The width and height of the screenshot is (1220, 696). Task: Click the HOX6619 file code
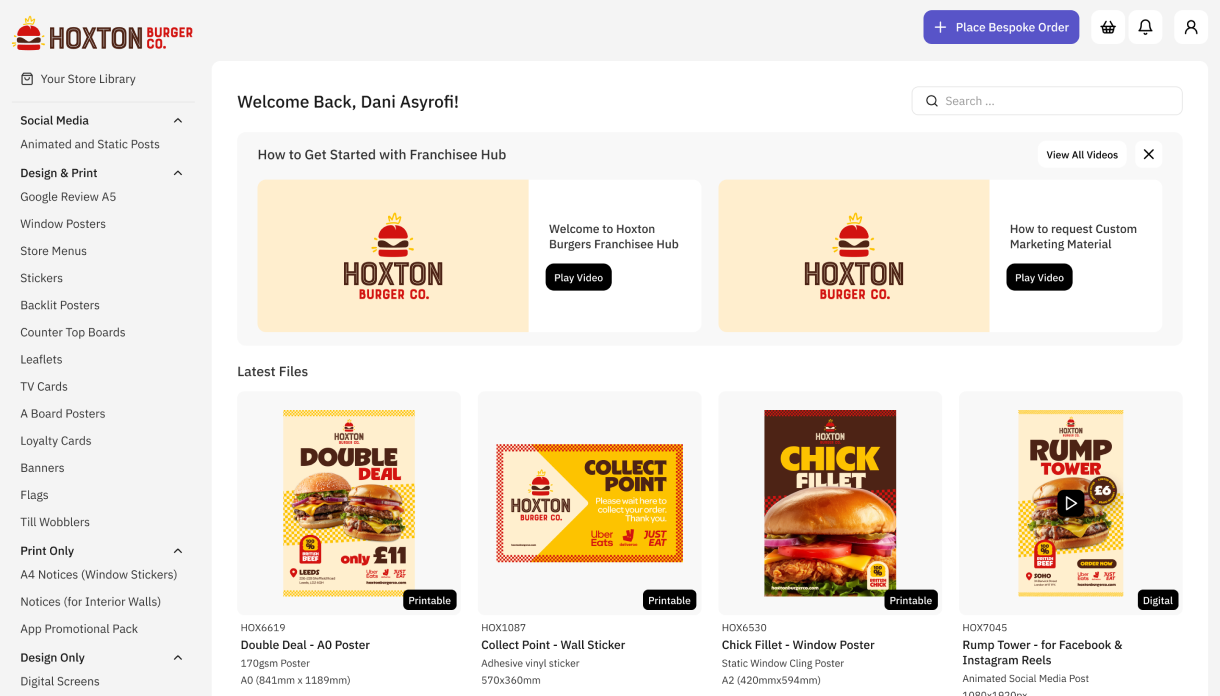[263, 628]
